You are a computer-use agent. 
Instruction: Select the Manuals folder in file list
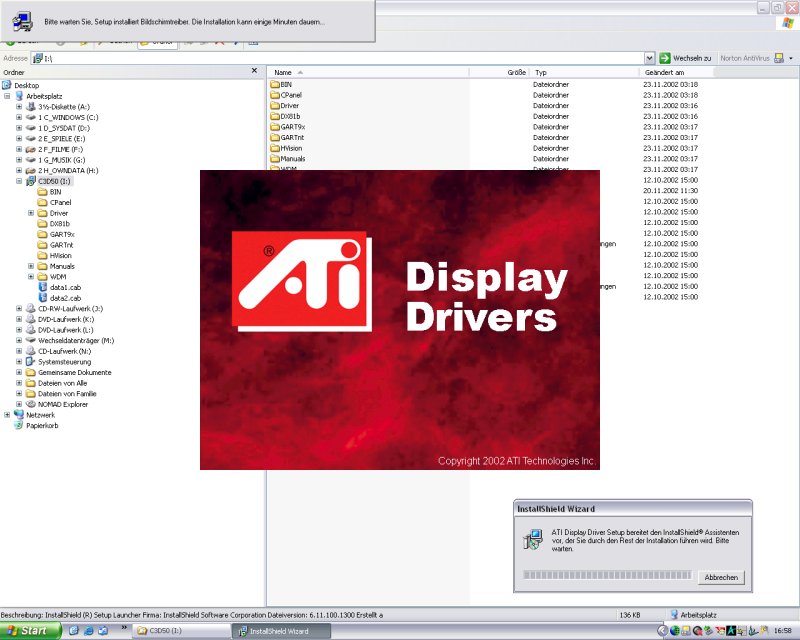click(288, 159)
